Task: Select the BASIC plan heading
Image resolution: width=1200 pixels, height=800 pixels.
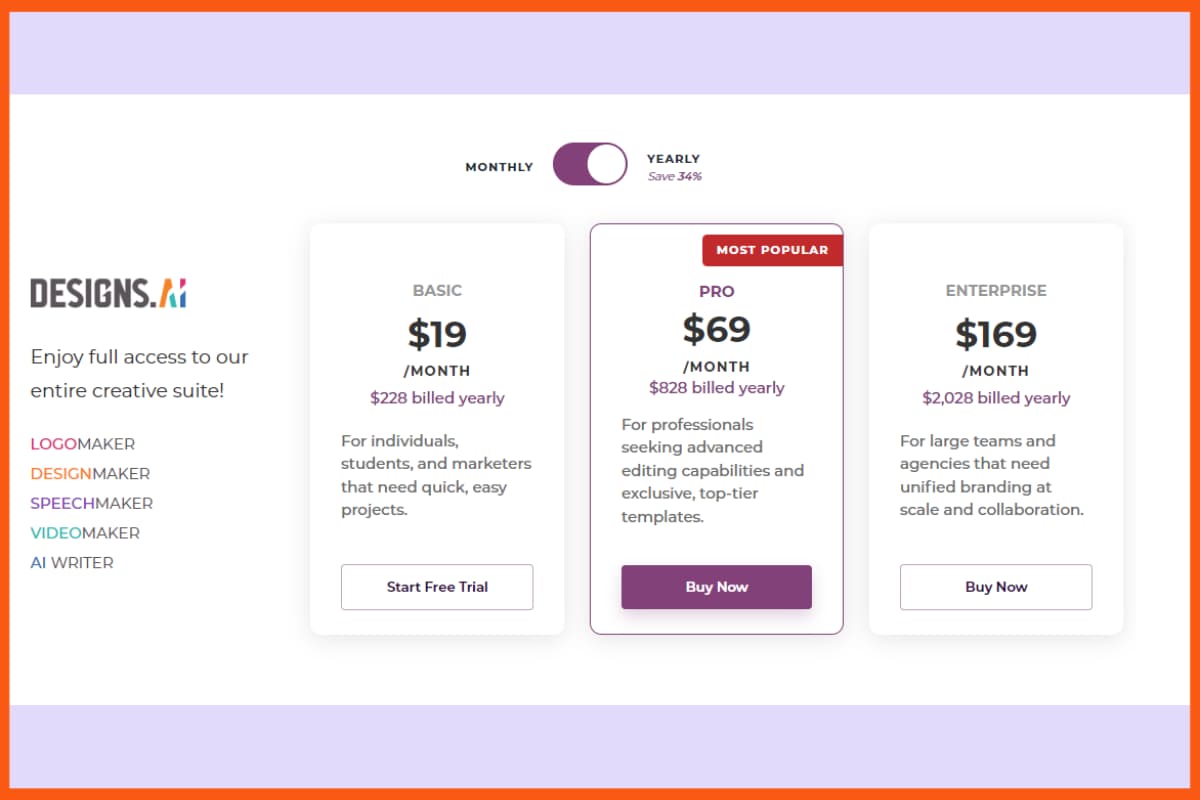Action: point(437,290)
